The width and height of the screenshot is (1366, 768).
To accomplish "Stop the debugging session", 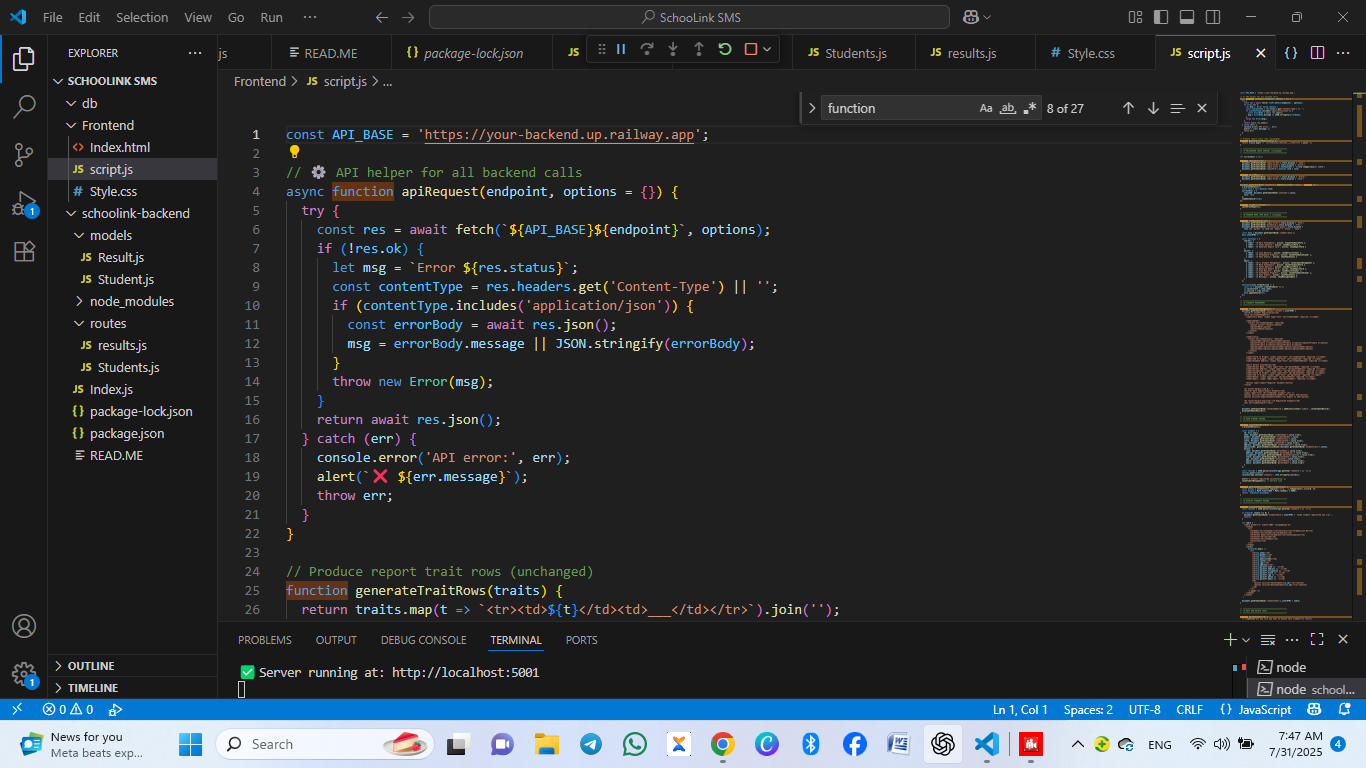I will 751,49.
